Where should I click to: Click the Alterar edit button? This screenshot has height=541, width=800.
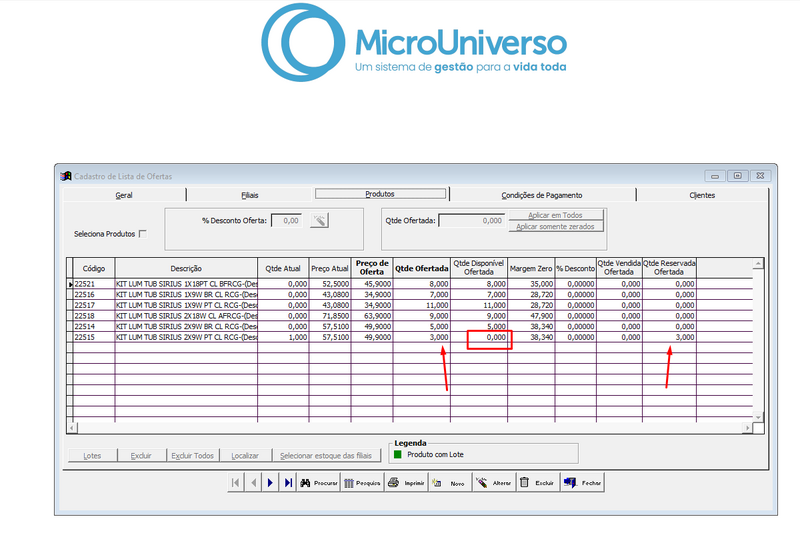click(493, 482)
